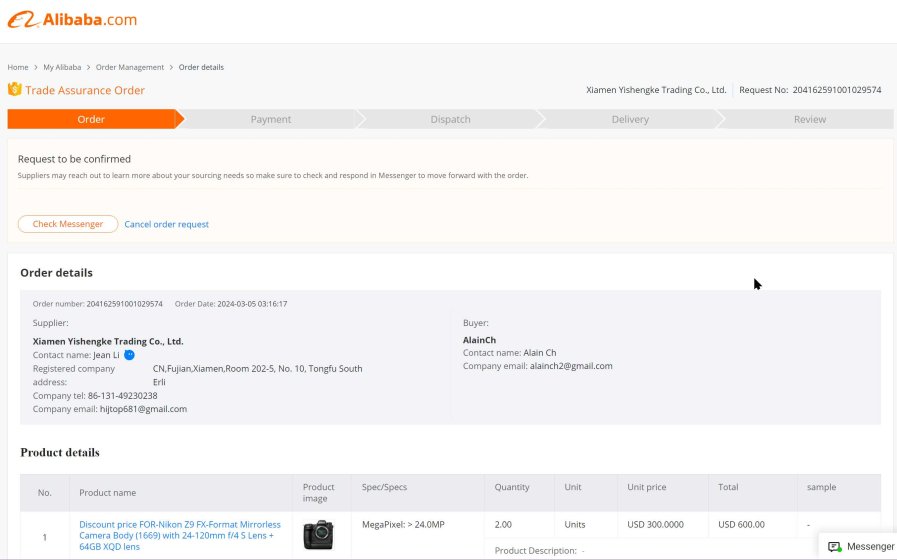Viewport: 897px width, 560px height.
Task: Click the Order details heading
Action: click(x=57, y=273)
